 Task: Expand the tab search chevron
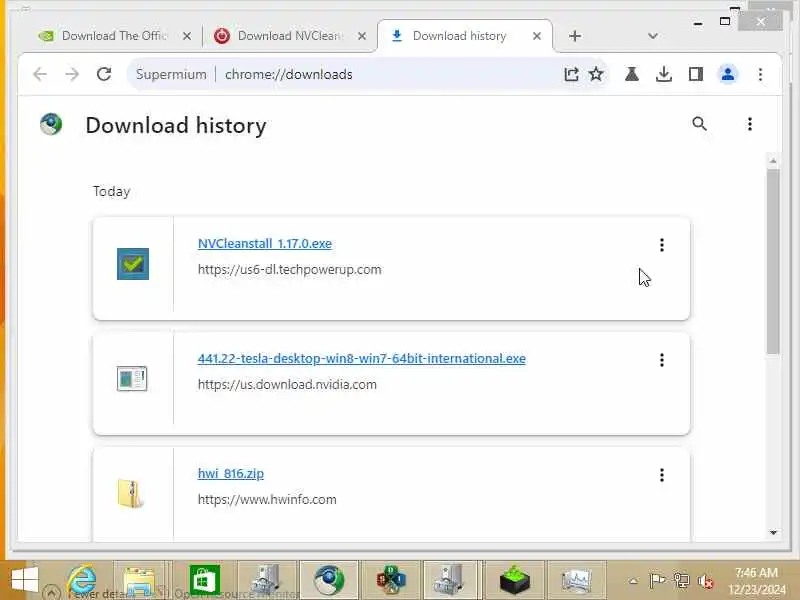point(653,36)
